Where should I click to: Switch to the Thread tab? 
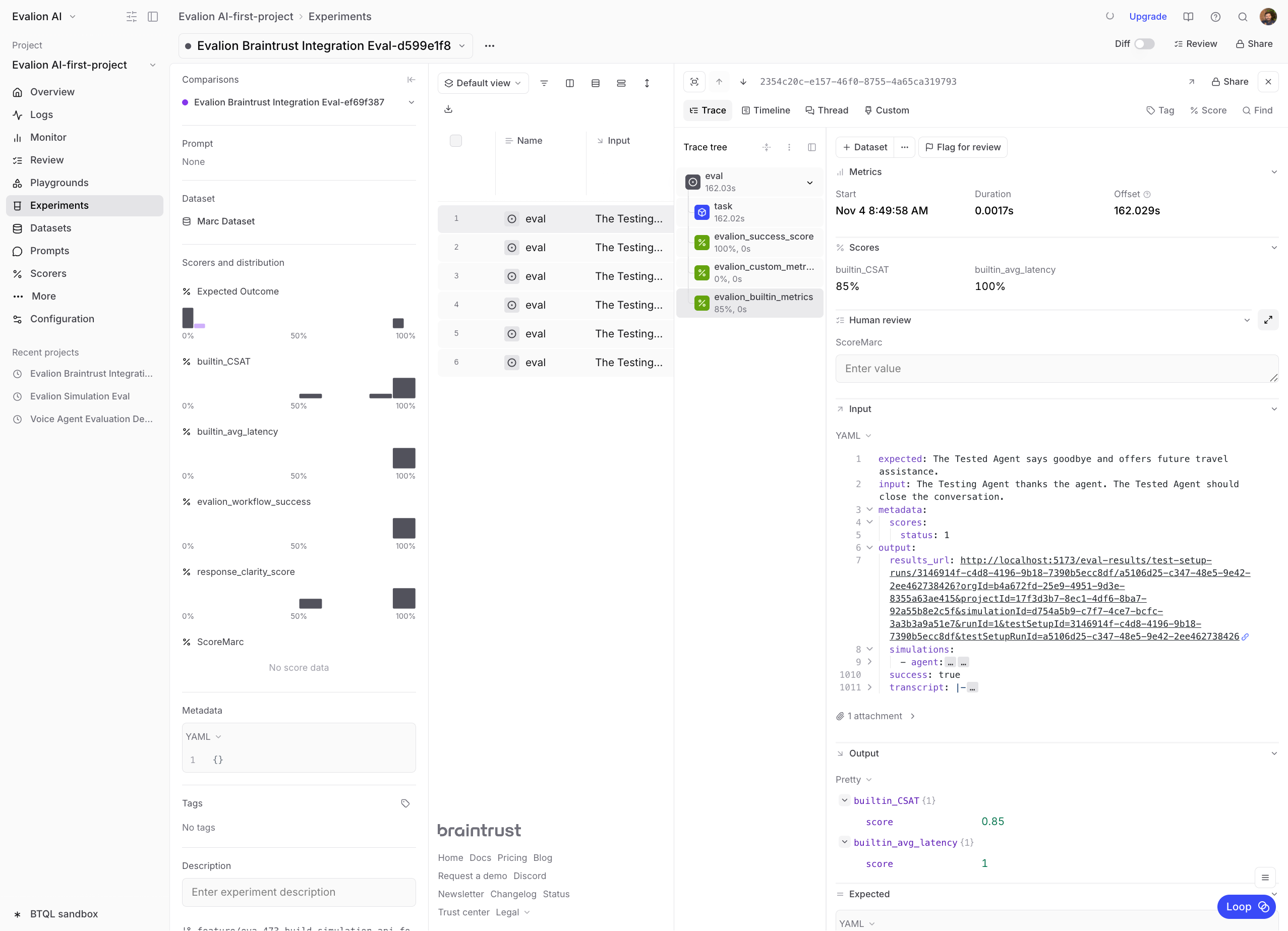coord(827,110)
